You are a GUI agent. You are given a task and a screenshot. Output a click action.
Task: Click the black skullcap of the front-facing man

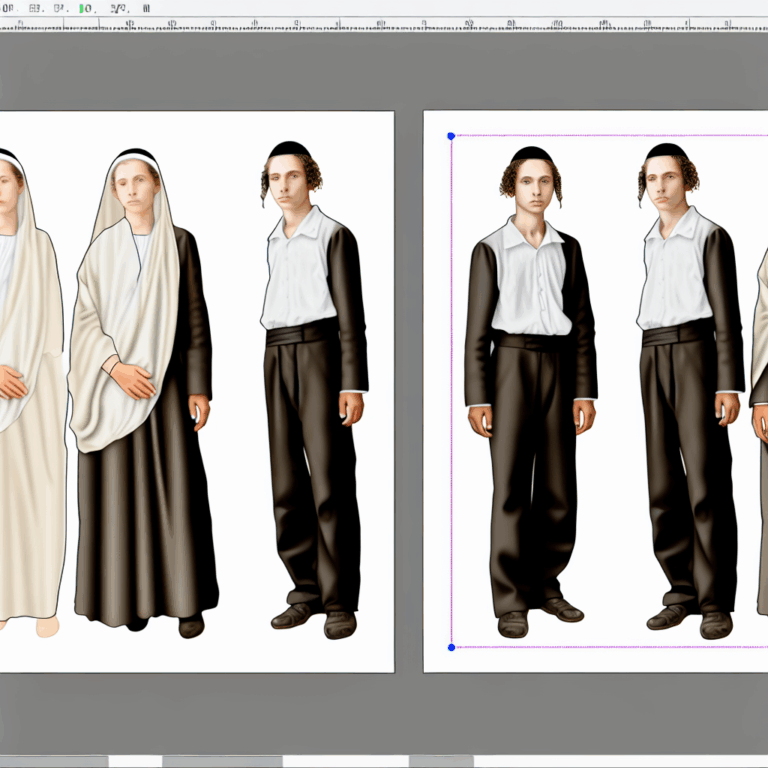[530, 154]
